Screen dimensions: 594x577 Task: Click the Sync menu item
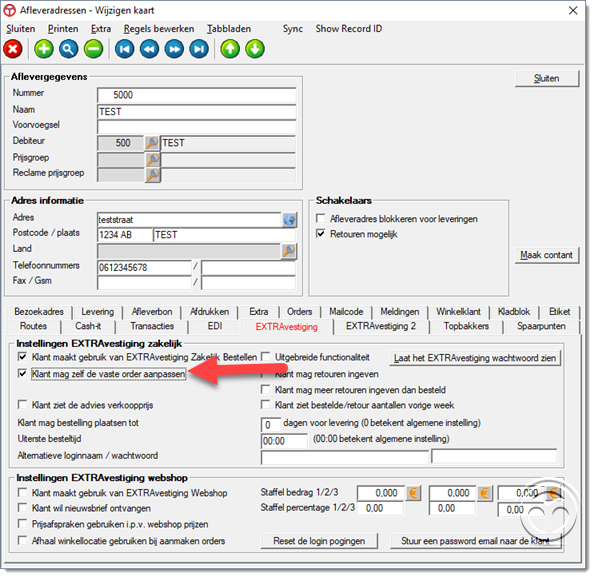(292, 29)
